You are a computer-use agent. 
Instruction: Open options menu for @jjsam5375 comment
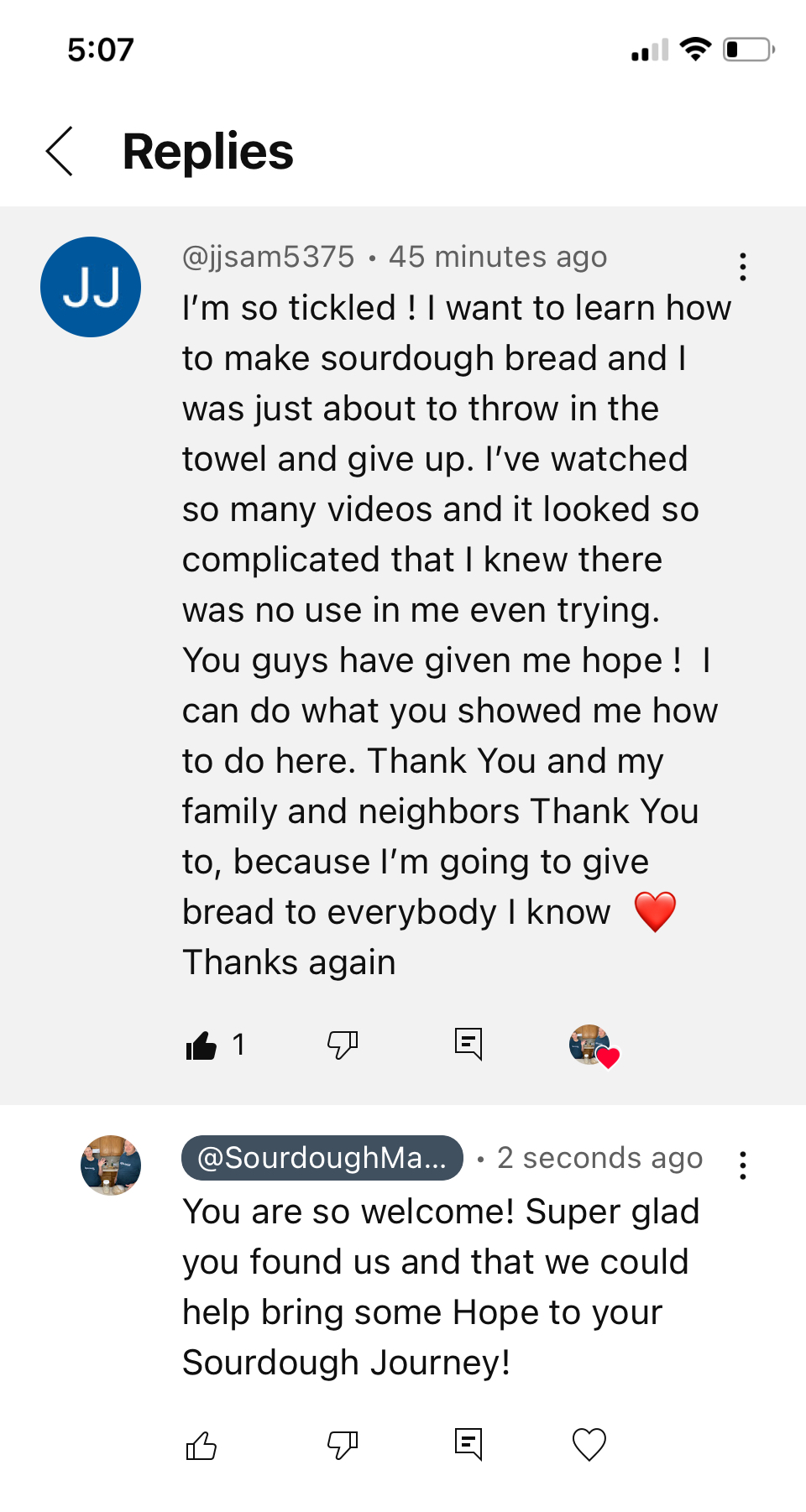point(742,267)
